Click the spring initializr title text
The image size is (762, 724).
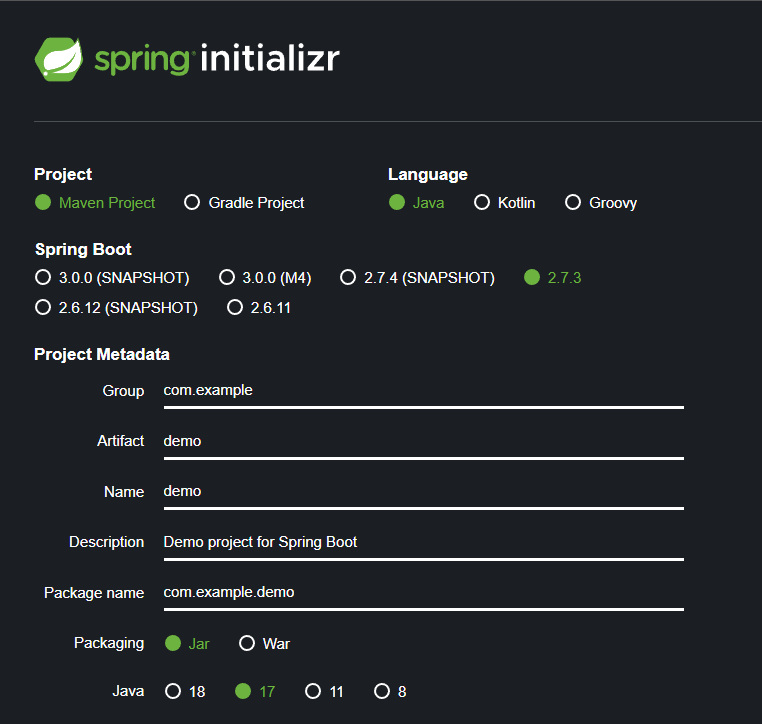click(x=217, y=59)
